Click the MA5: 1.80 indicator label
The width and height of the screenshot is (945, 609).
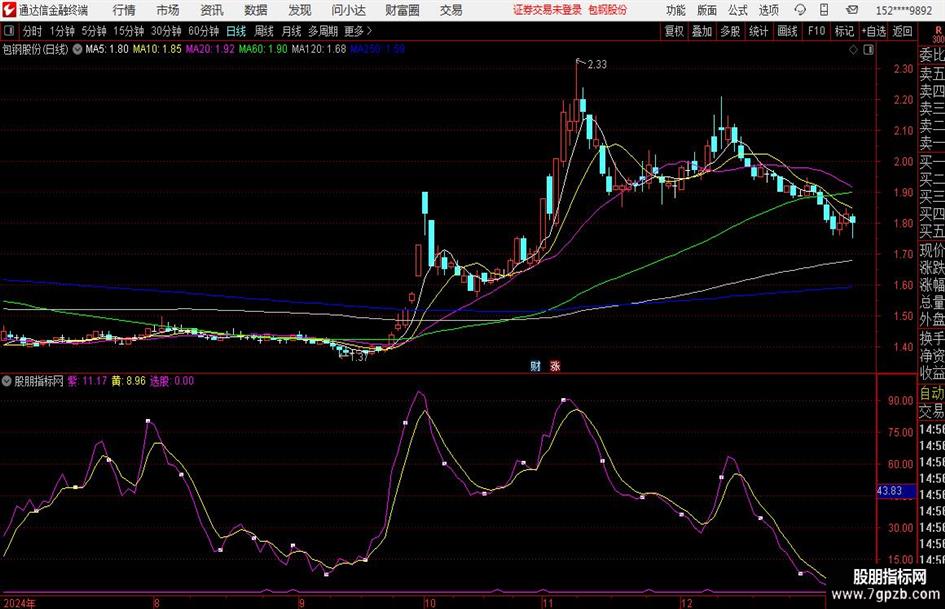[107, 49]
